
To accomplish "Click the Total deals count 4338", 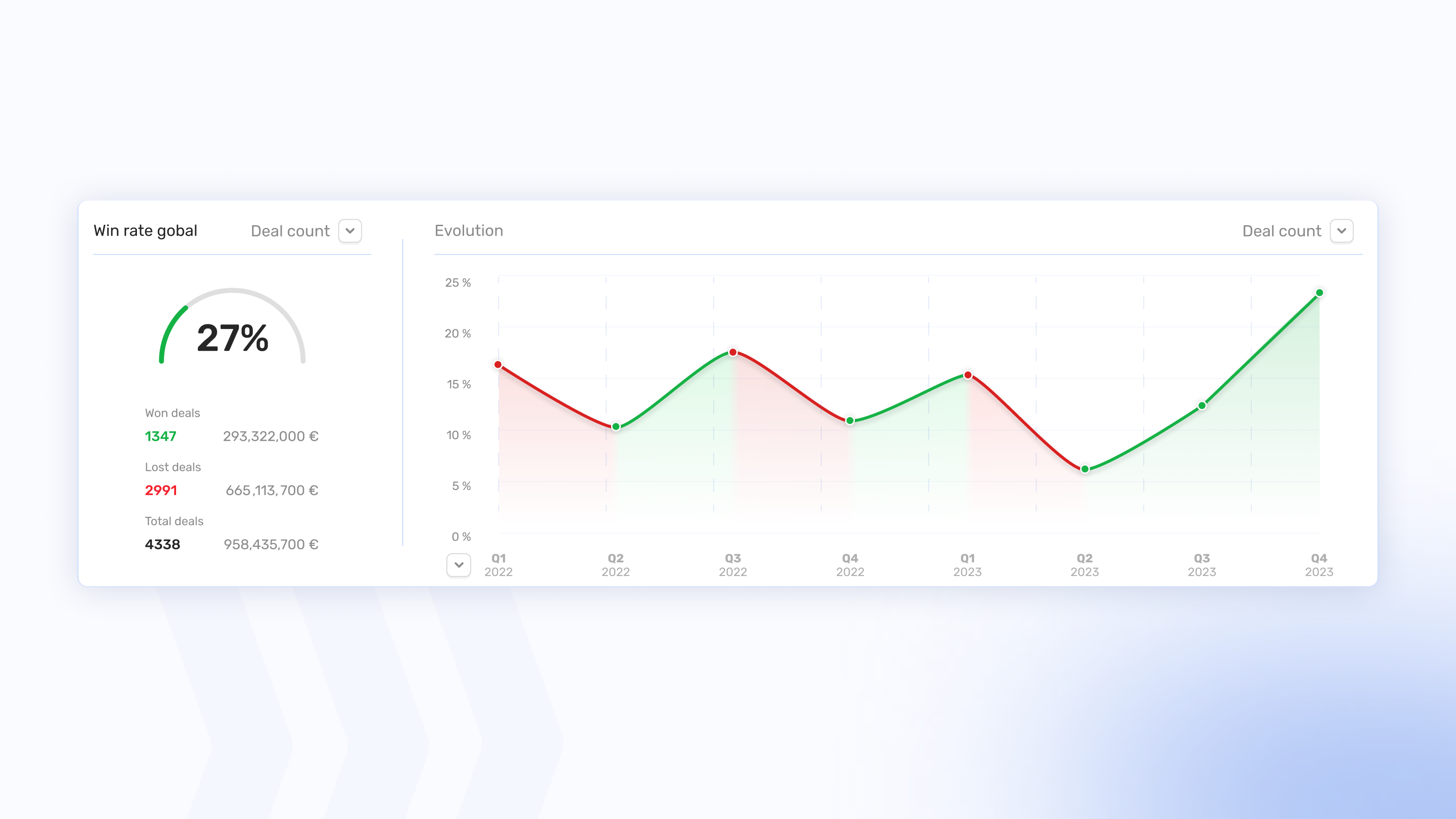I will 162,544.
